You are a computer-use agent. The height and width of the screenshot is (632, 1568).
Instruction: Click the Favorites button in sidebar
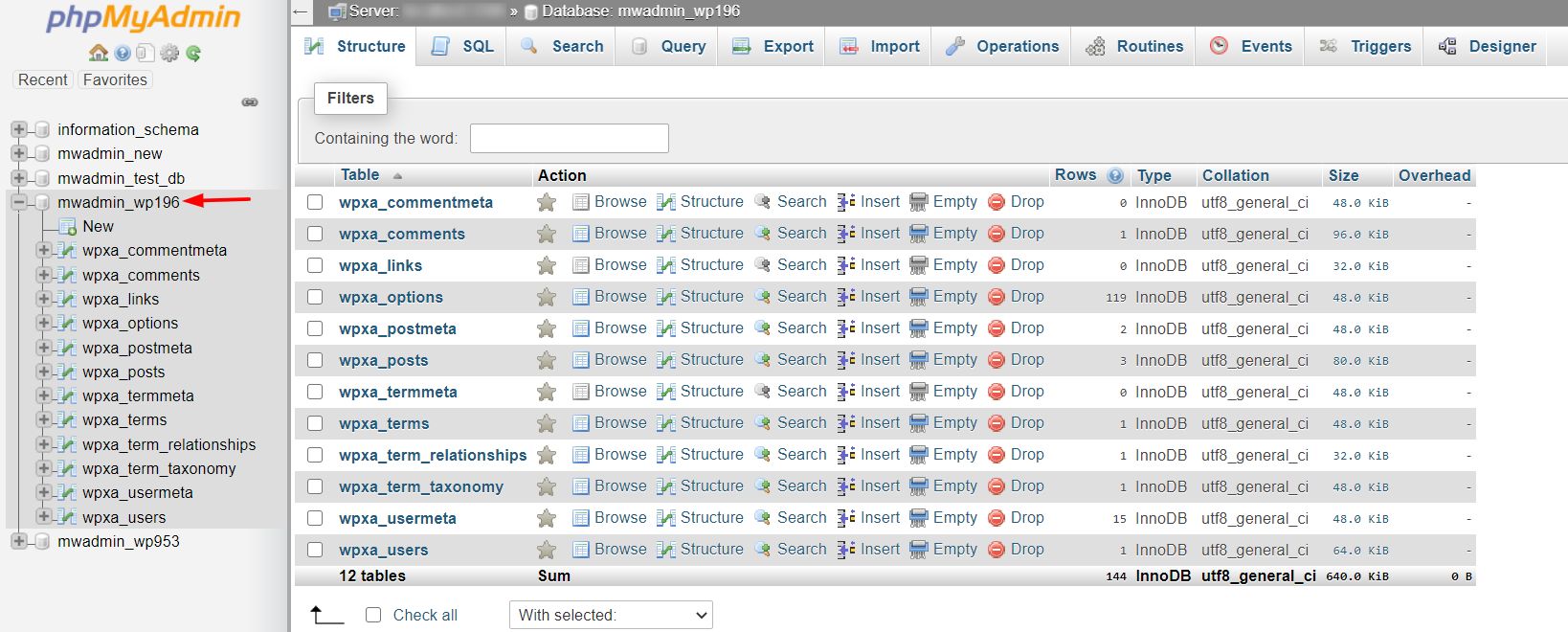[x=115, y=80]
